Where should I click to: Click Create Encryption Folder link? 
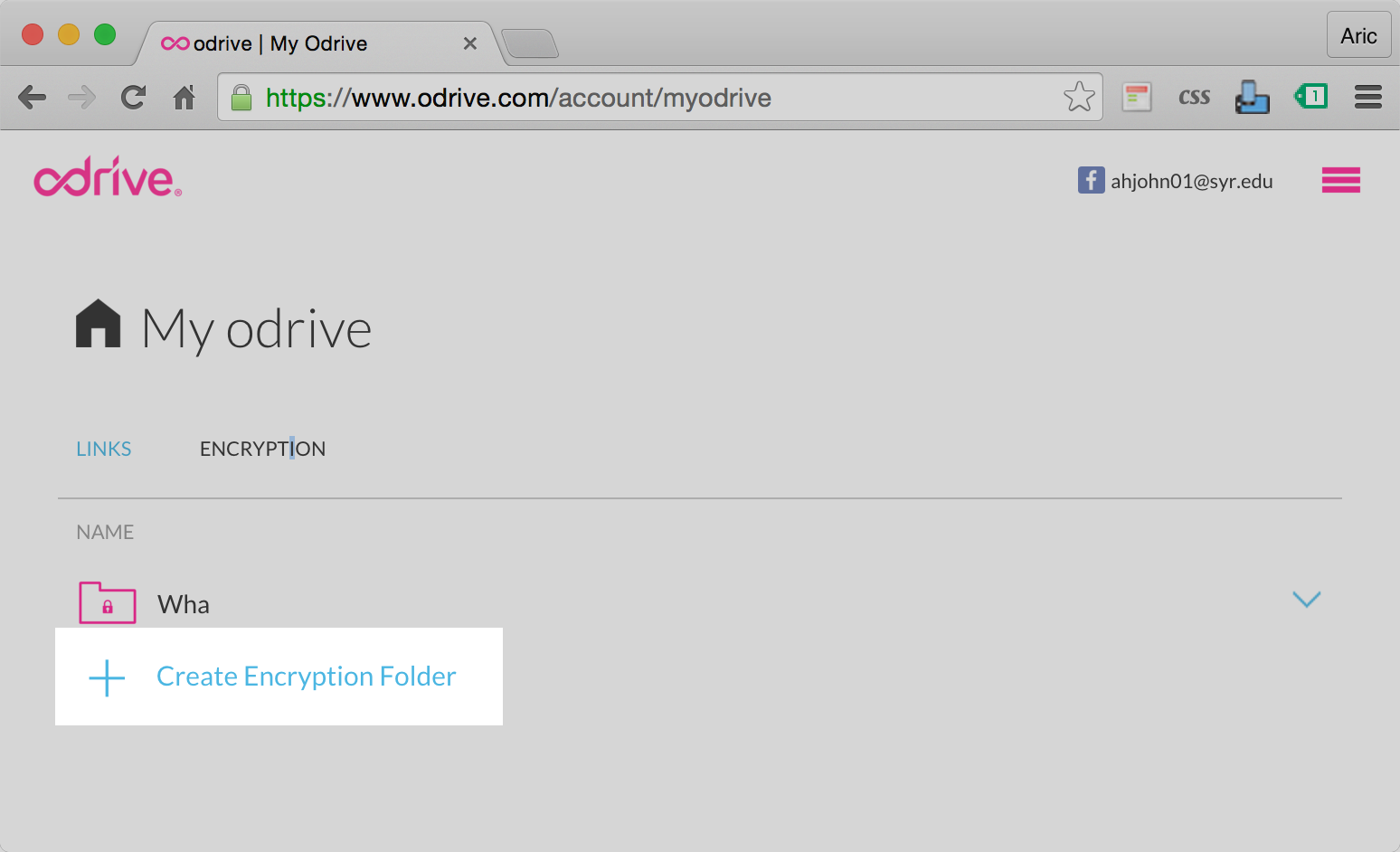(x=306, y=677)
